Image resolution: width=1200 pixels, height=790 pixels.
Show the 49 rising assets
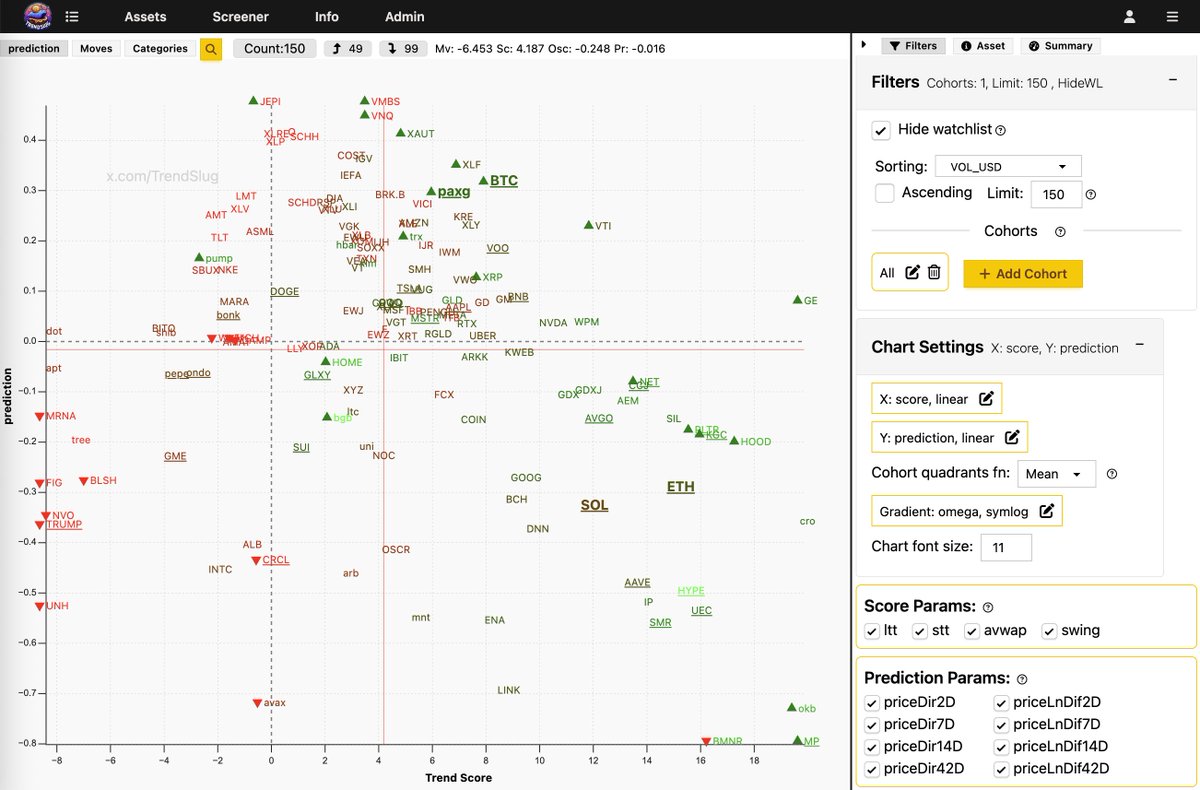(347, 48)
